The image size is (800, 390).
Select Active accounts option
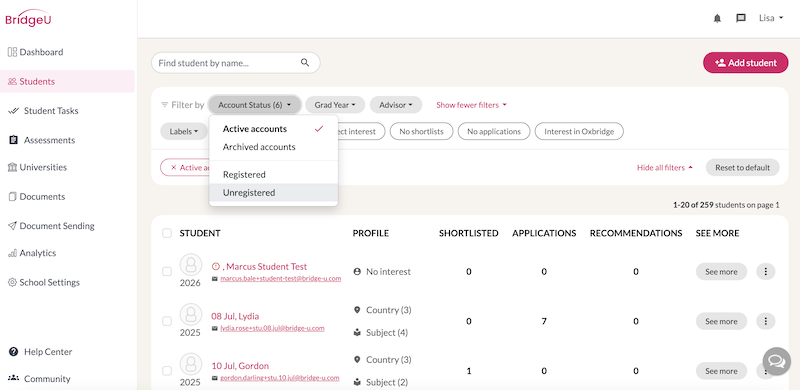273,129
